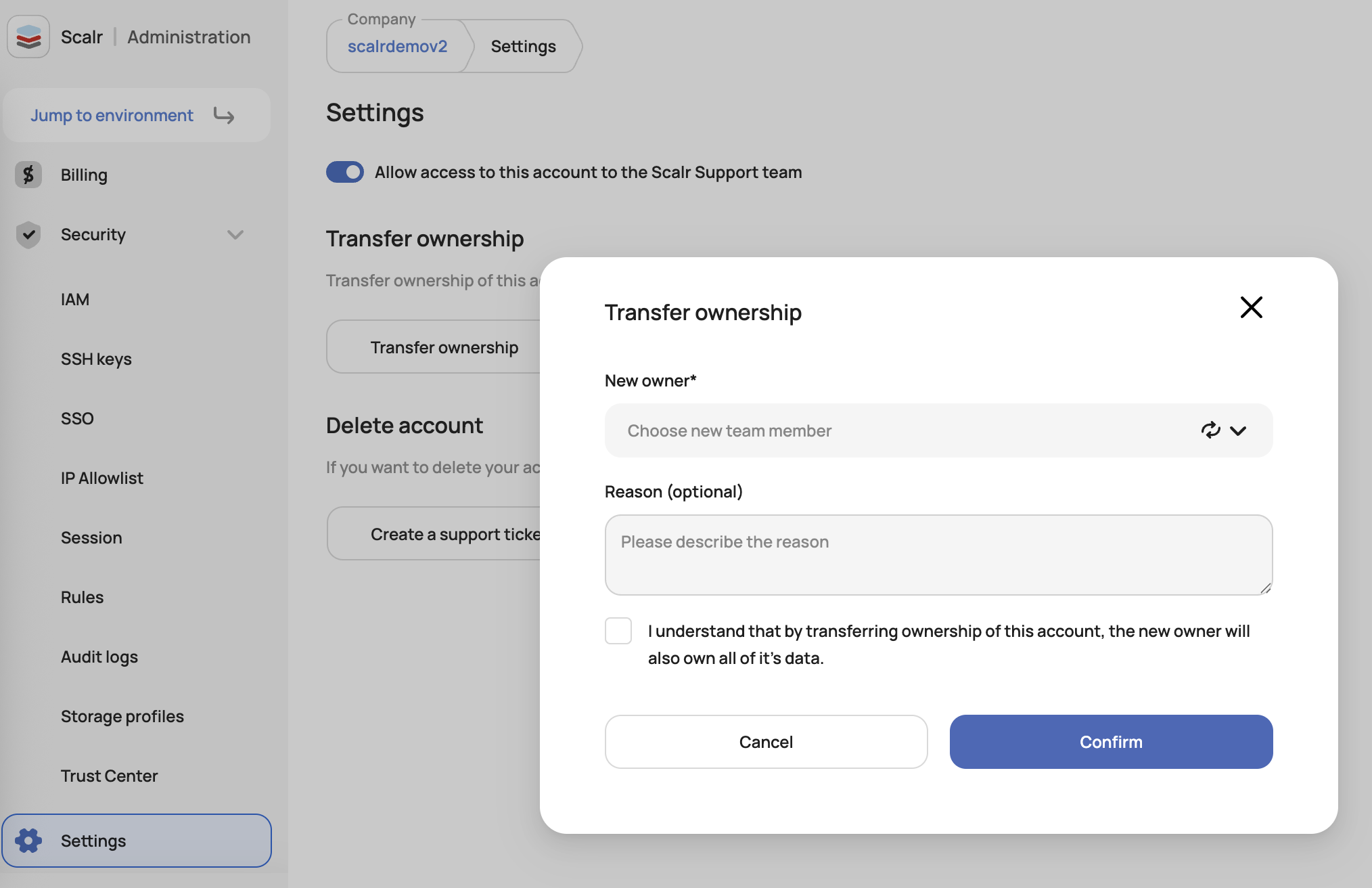Cancel the ownership transfer dialog
Viewport: 1372px width, 888px height.
tap(766, 742)
